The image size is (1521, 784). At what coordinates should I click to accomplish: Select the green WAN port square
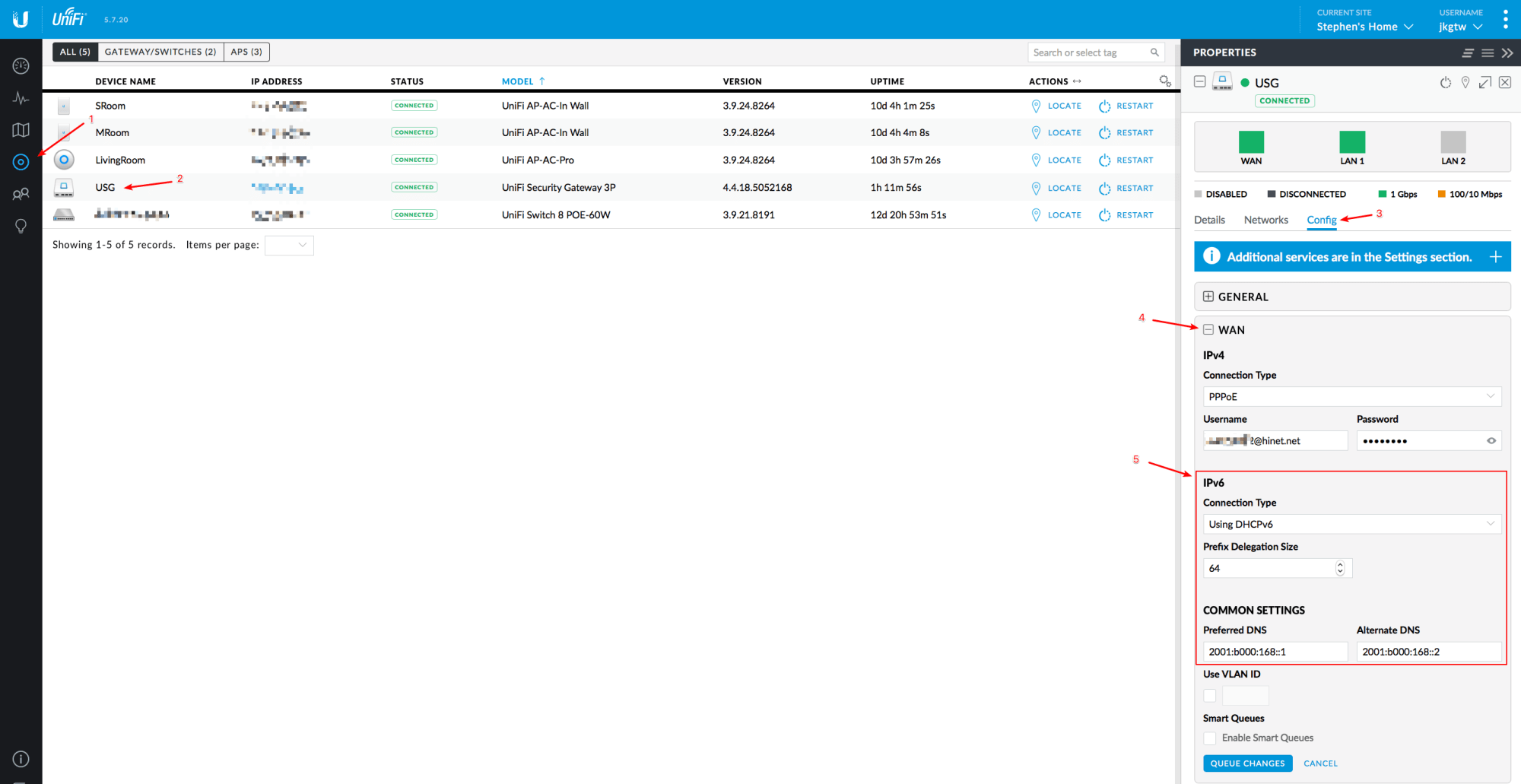coord(1251,142)
